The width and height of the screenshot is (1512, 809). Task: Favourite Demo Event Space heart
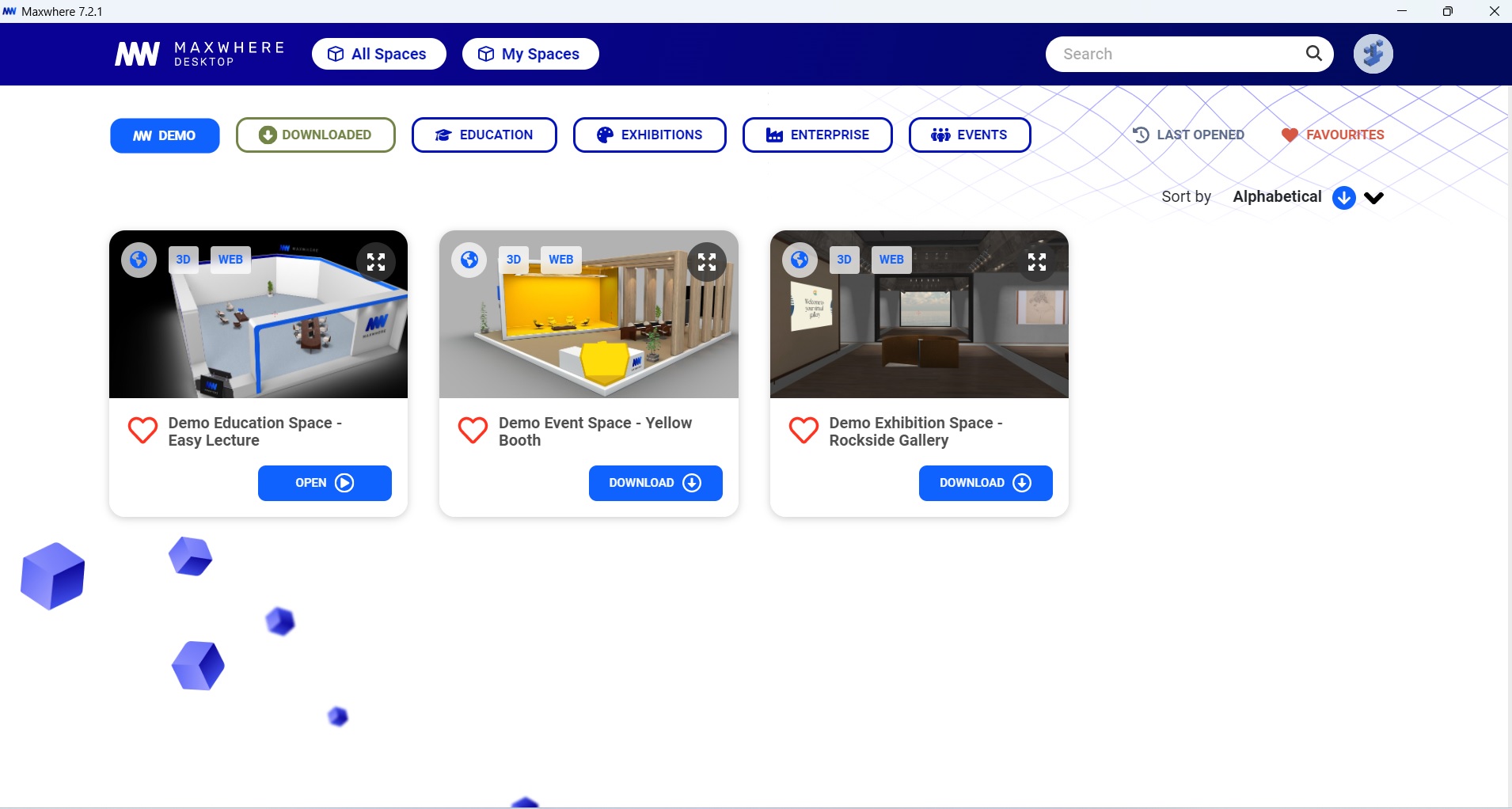pos(473,431)
